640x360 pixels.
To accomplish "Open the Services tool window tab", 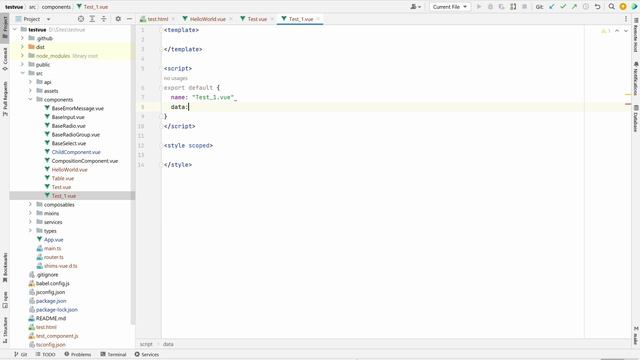I will click(147, 354).
